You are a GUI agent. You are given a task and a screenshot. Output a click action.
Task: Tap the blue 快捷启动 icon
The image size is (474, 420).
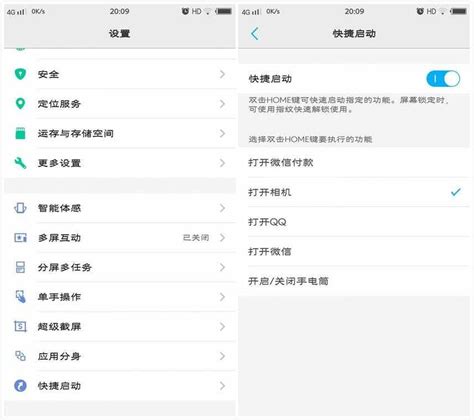(20, 386)
